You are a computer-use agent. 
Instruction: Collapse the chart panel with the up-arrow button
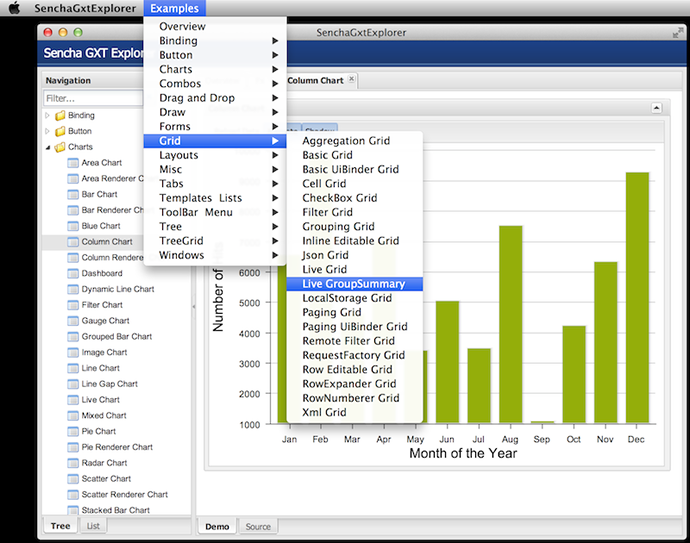pos(656,108)
